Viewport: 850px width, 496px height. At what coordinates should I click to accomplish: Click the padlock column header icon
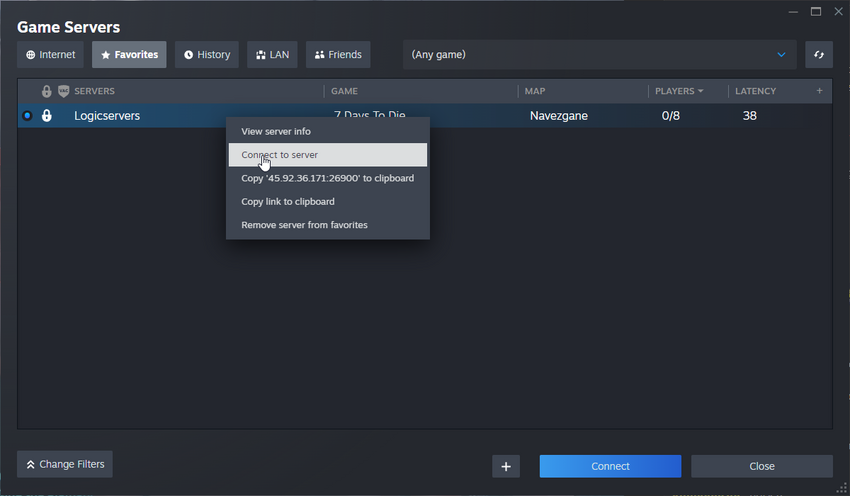tap(47, 91)
